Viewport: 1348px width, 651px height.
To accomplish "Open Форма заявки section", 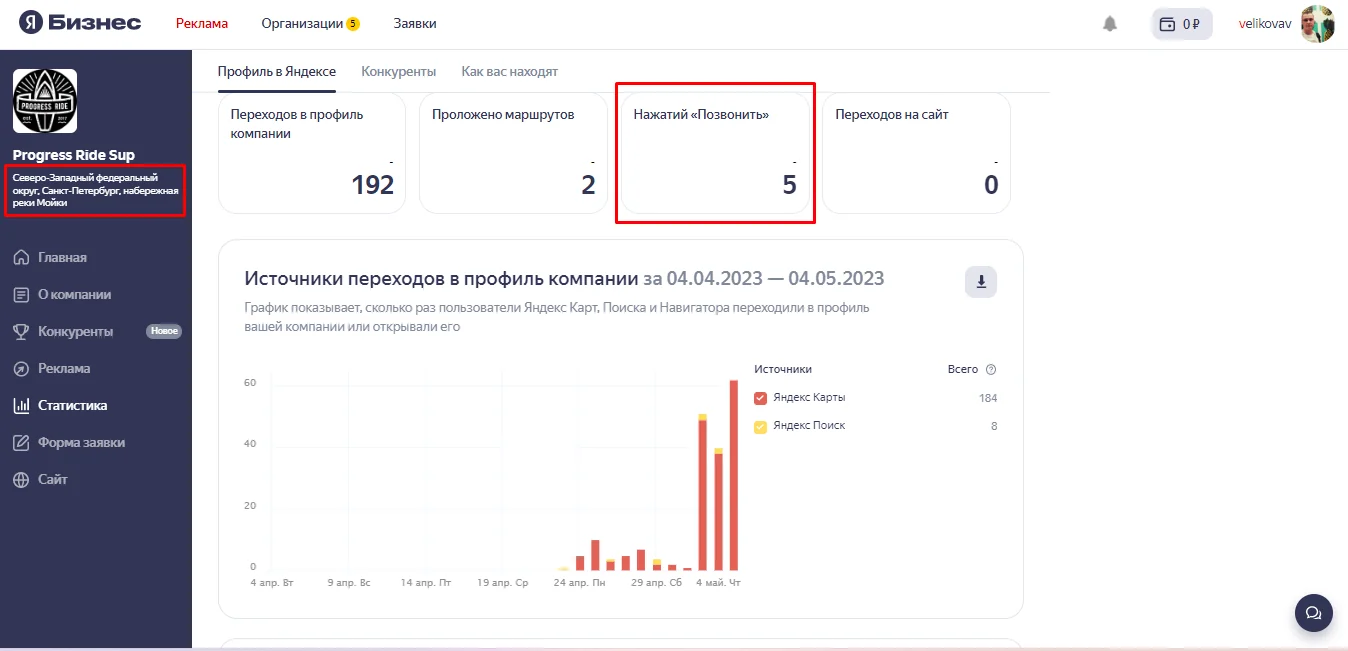I will click(82, 442).
